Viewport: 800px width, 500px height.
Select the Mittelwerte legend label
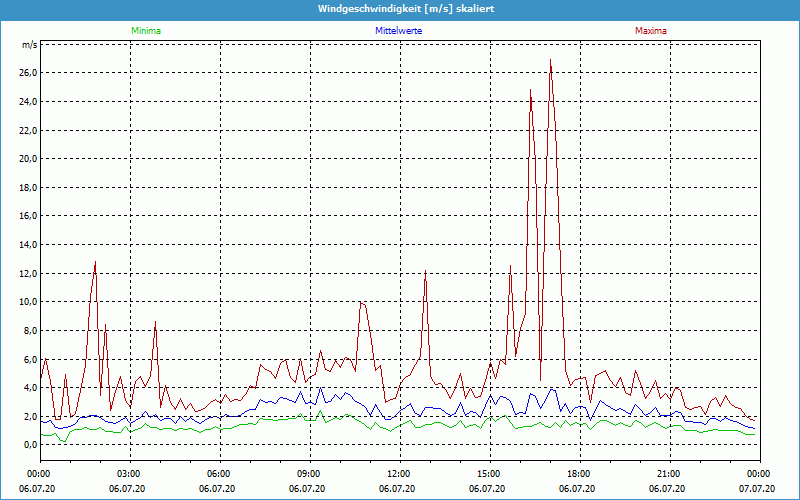[x=399, y=31]
